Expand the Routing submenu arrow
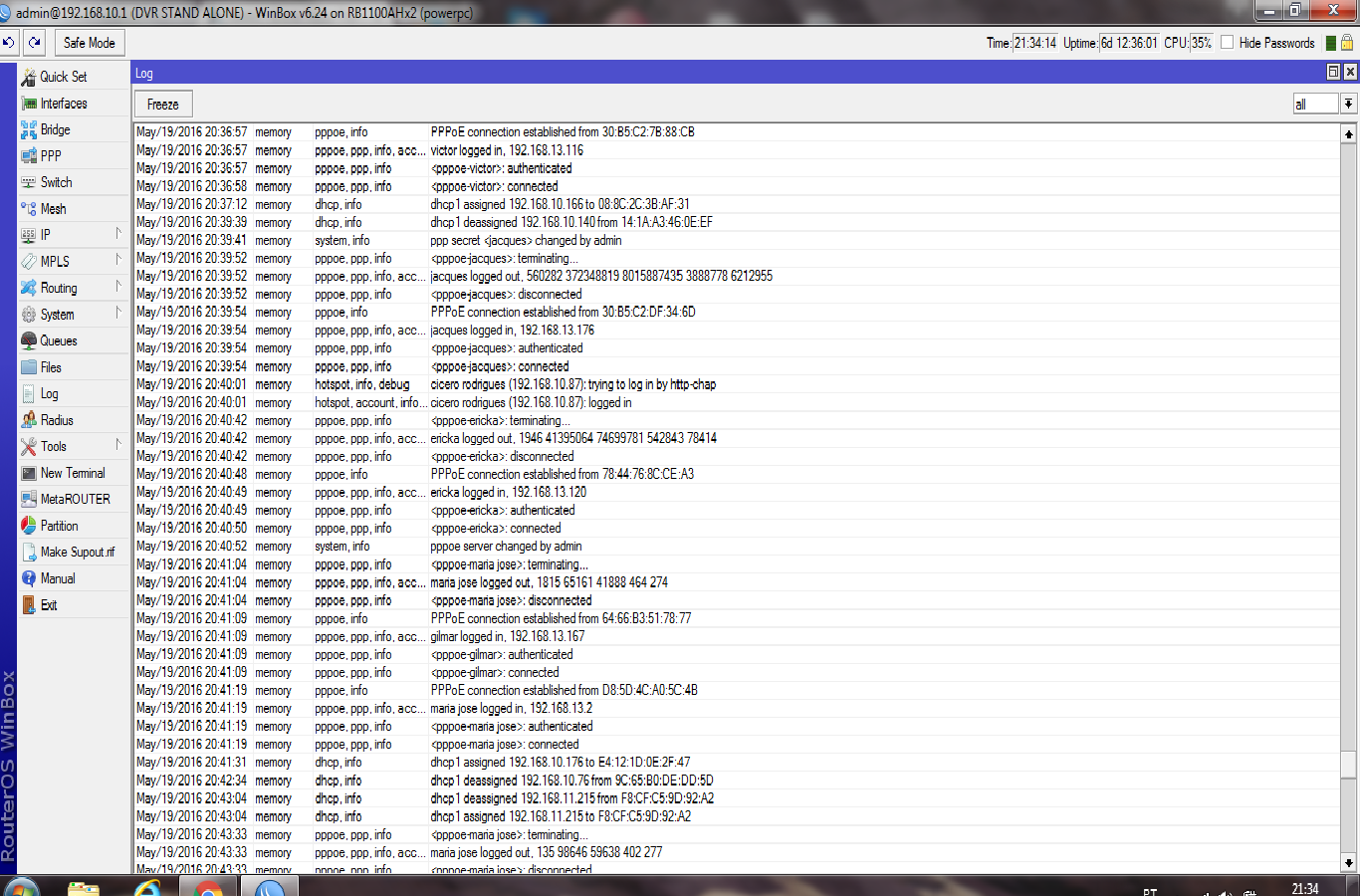The image size is (1360, 896). tap(118, 287)
